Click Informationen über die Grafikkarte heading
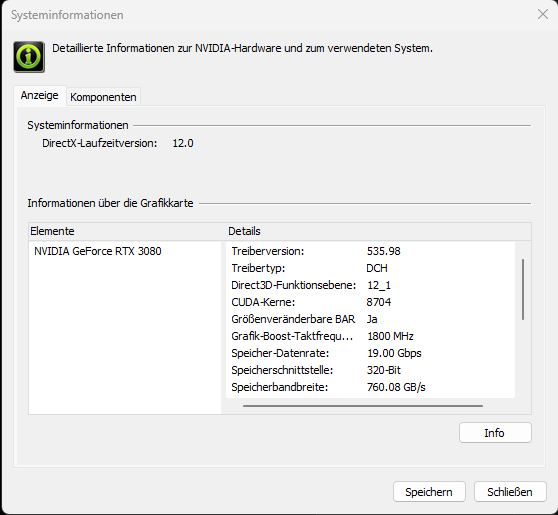The width and height of the screenshot is (558, 515). click(110, 203)
